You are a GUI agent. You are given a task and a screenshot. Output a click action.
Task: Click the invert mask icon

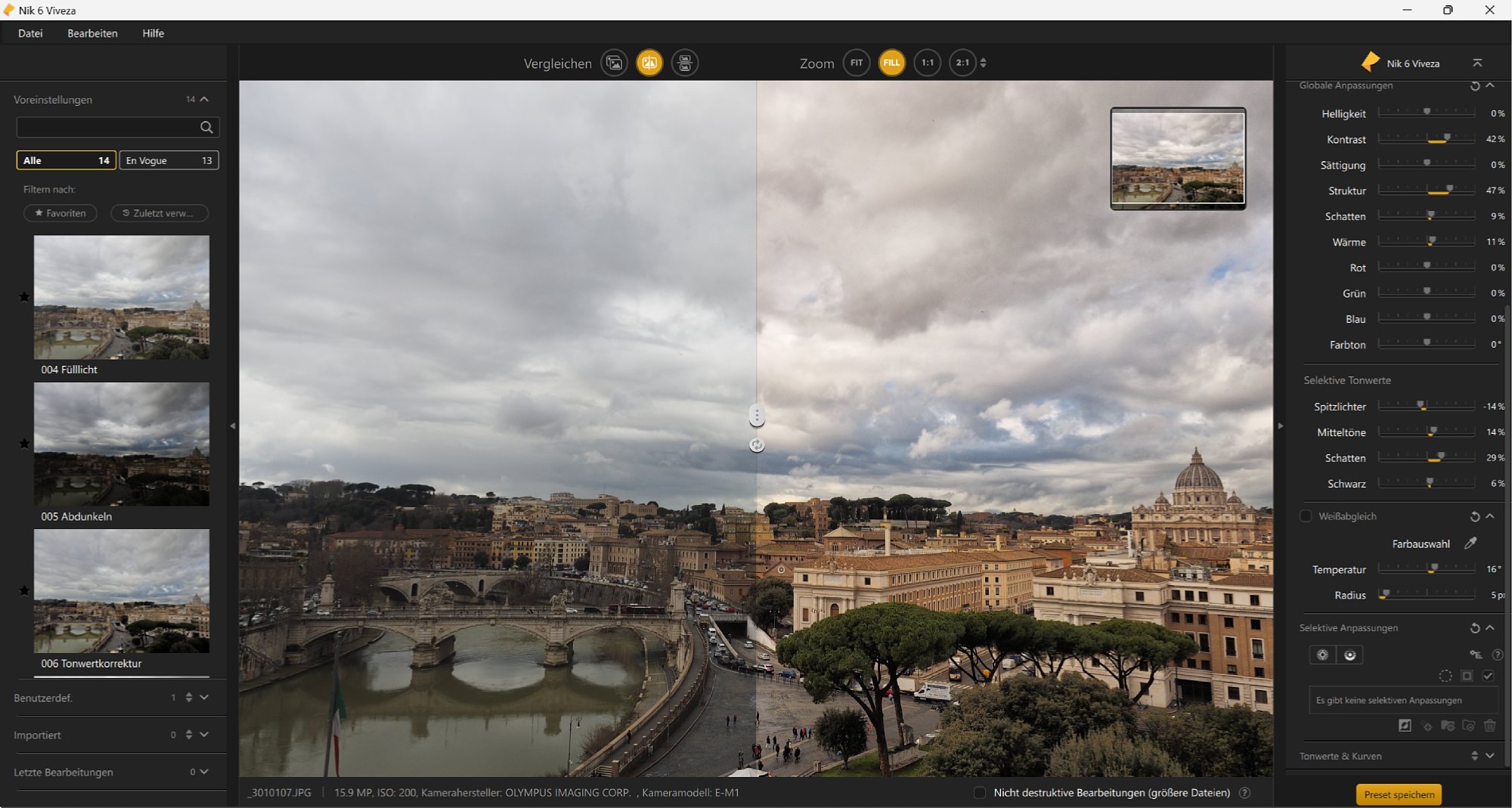1405,726
